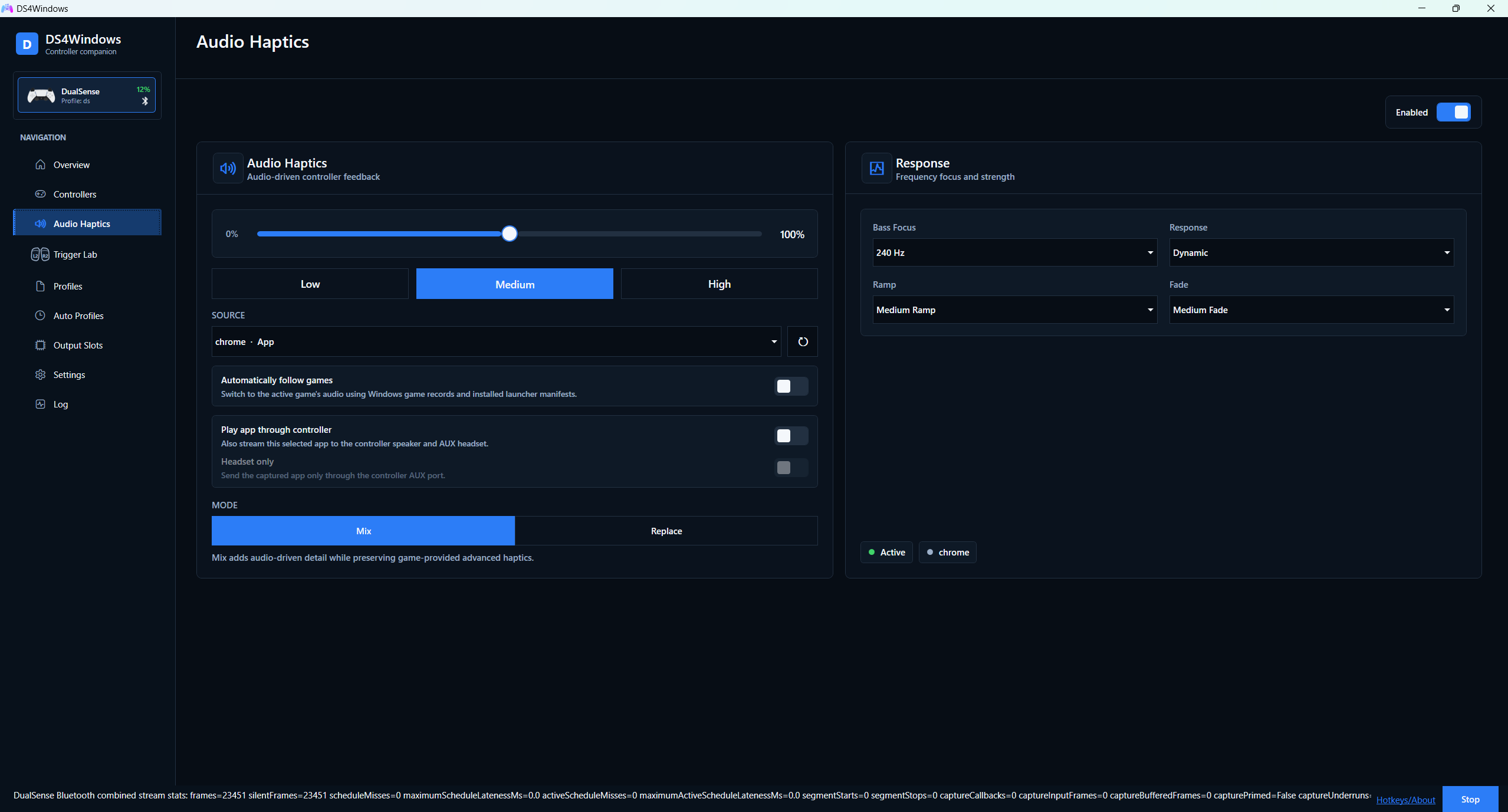This screenshot has height=812, width=1508.
Task: Click the speaker icon in Audio Haptics panel header
Action: (228, 169)
